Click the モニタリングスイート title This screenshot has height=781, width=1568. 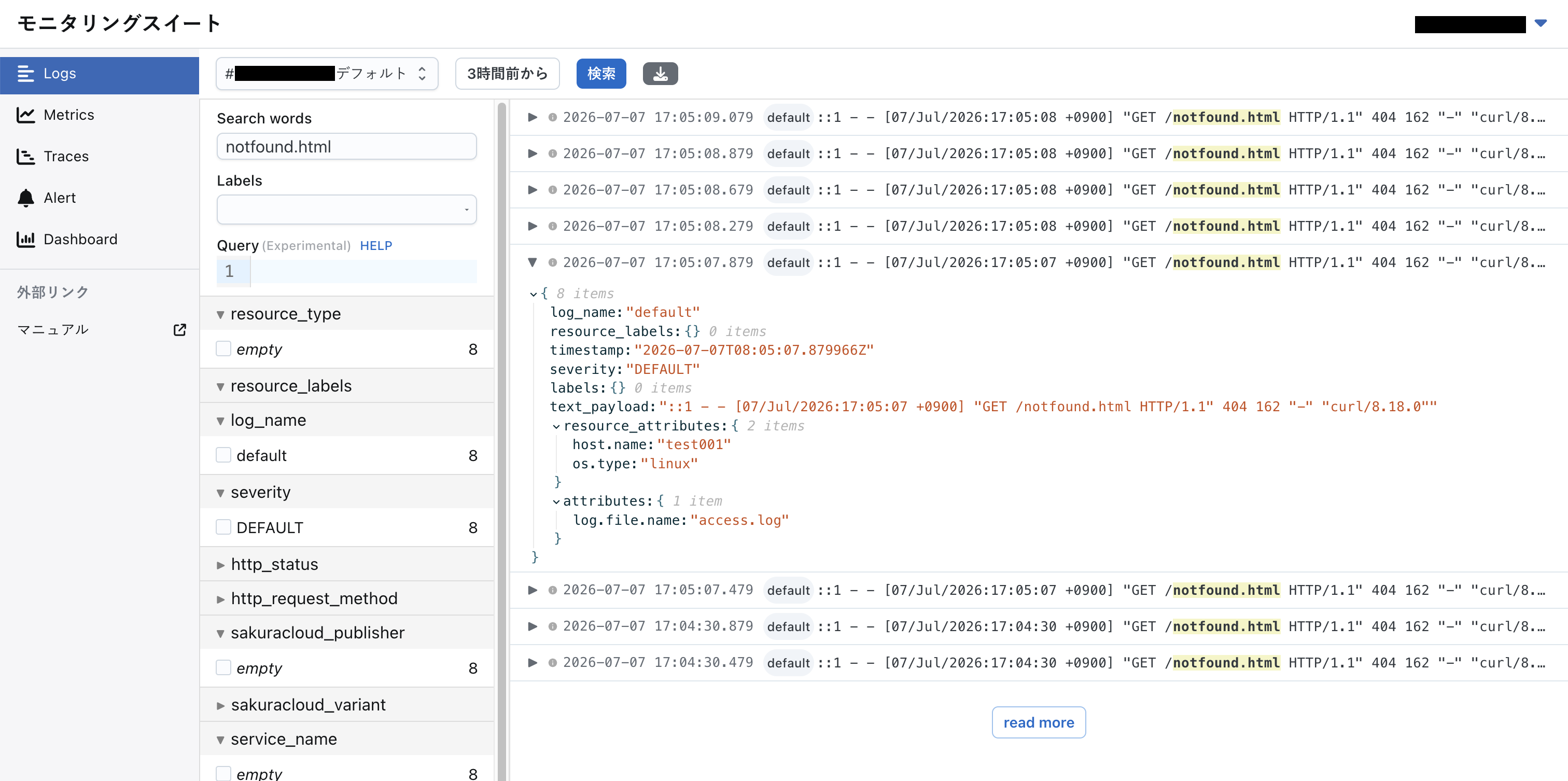[x=119, y=23]
